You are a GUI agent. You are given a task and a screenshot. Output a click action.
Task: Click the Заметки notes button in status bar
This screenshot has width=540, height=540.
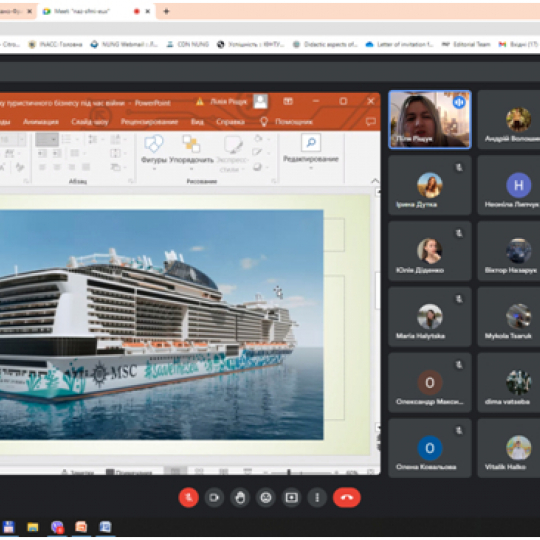(78, 472)
